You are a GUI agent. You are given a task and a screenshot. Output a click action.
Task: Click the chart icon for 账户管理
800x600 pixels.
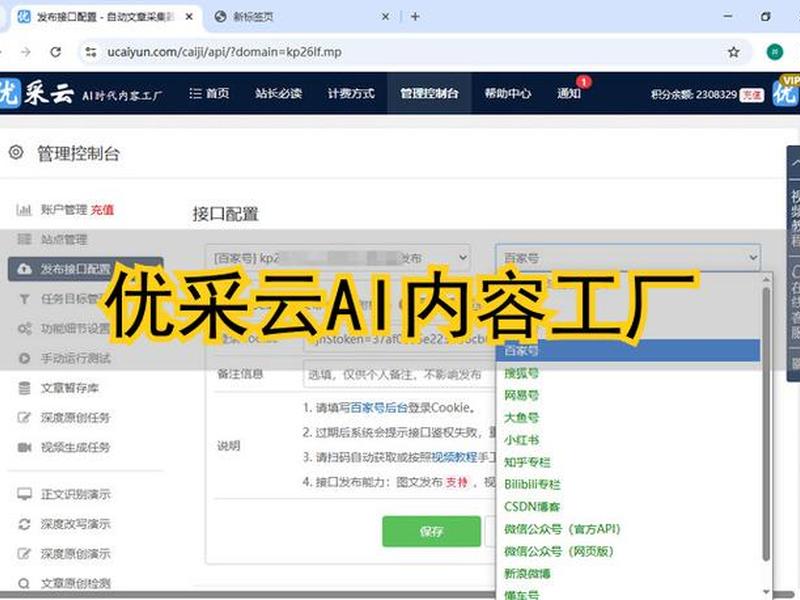tap(24, 209)
